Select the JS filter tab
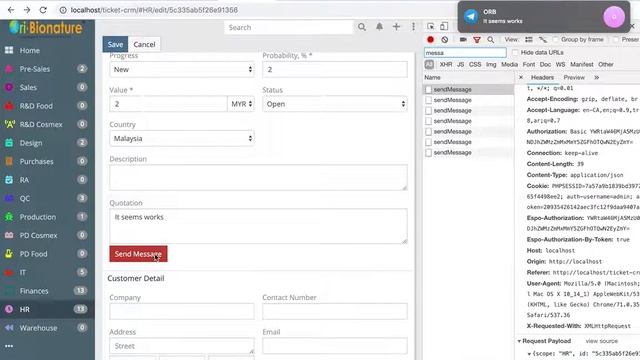The width and height of the screenshot is (640, 360). point(460,64)
